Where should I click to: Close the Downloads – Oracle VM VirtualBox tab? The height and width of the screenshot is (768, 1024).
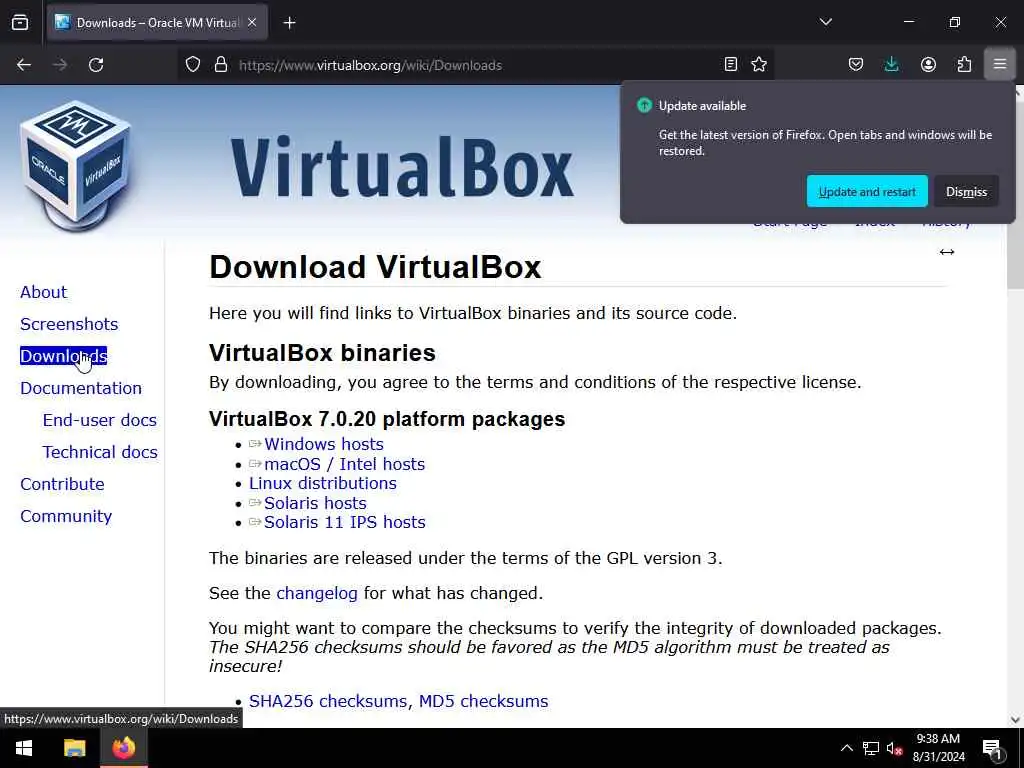point(252,23)
